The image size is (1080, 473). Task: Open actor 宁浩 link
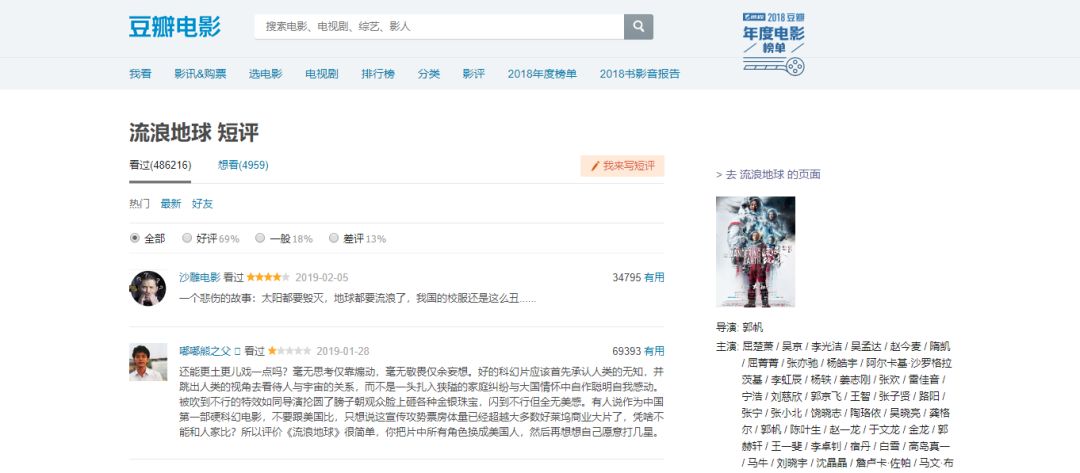753,397
